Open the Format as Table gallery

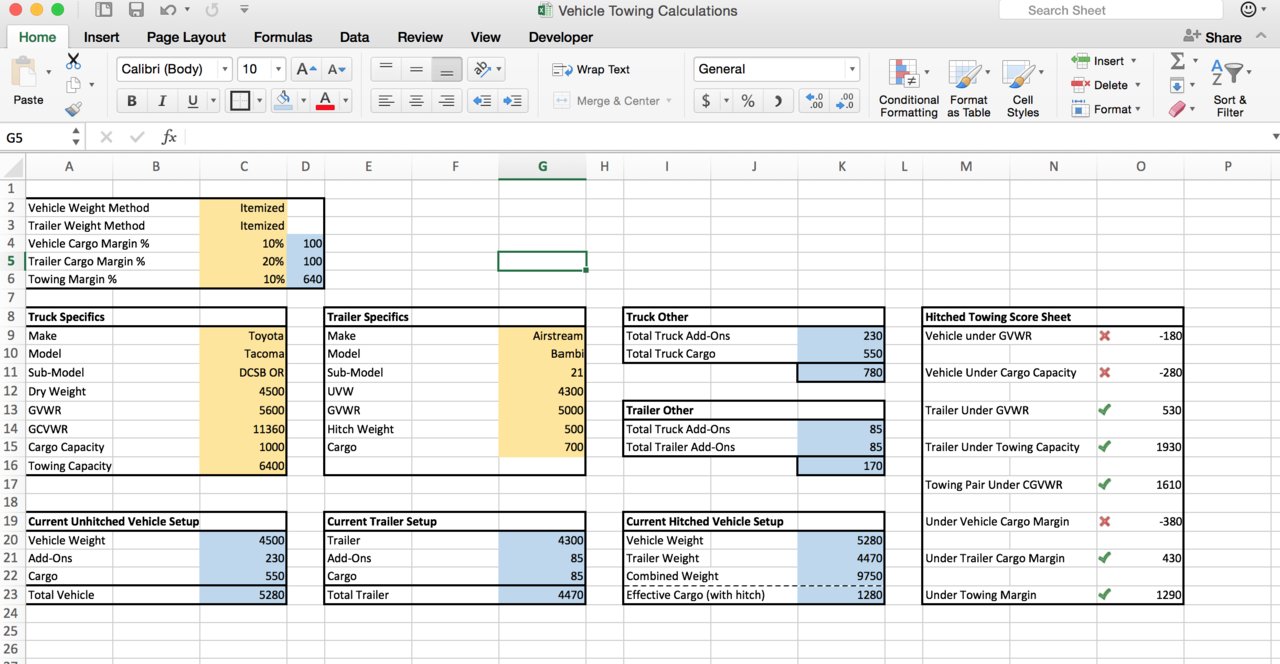click(969, 88)
